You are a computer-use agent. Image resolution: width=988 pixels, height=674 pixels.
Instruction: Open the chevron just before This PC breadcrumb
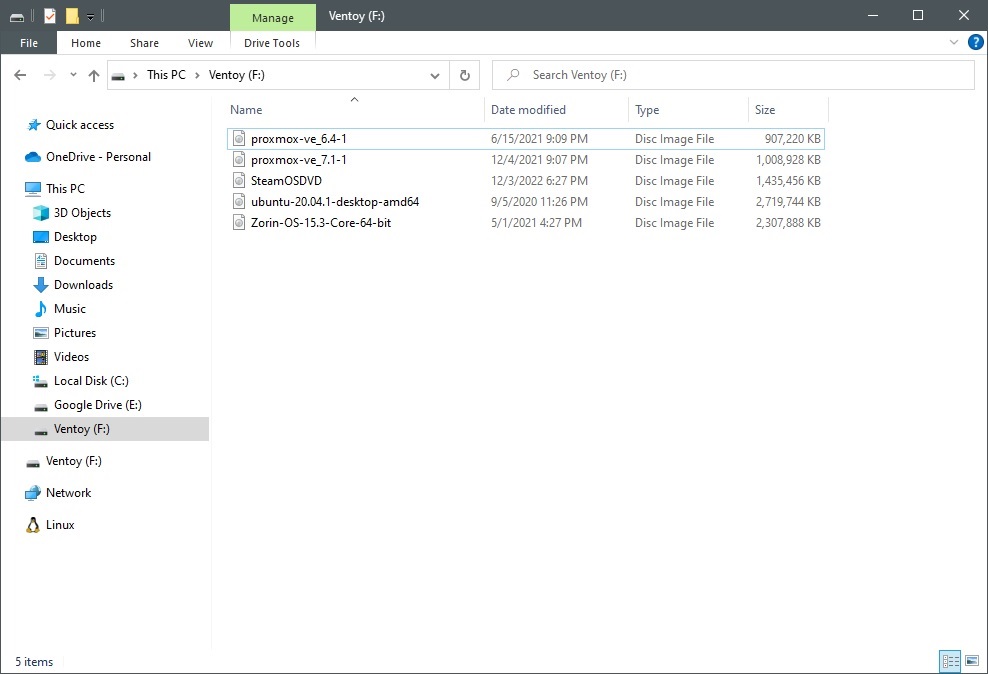135,76
